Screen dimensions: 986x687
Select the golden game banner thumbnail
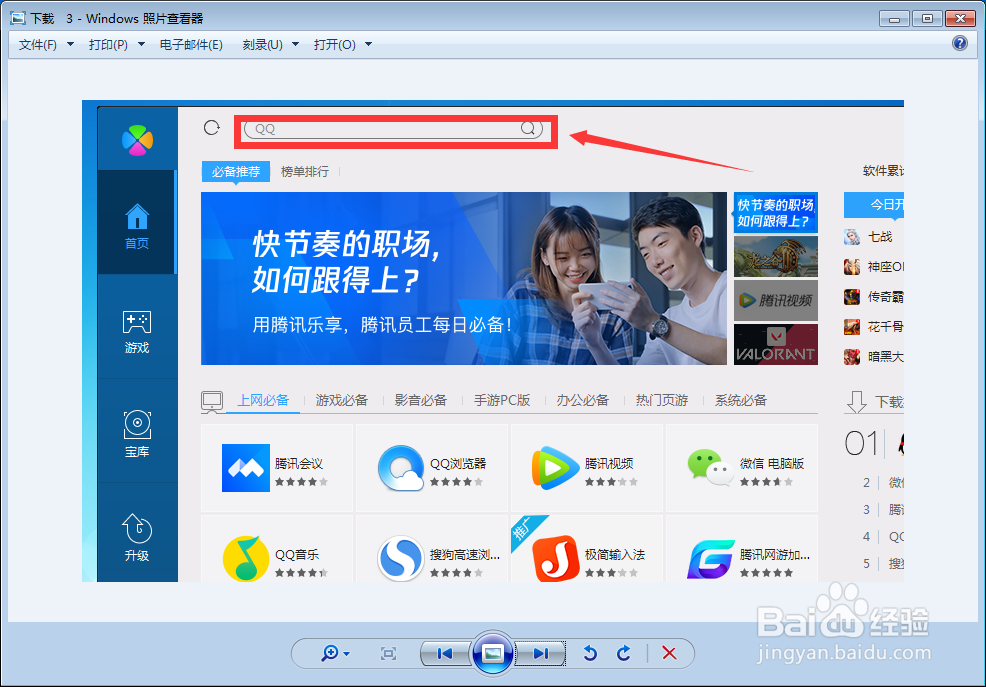(776, 256)
